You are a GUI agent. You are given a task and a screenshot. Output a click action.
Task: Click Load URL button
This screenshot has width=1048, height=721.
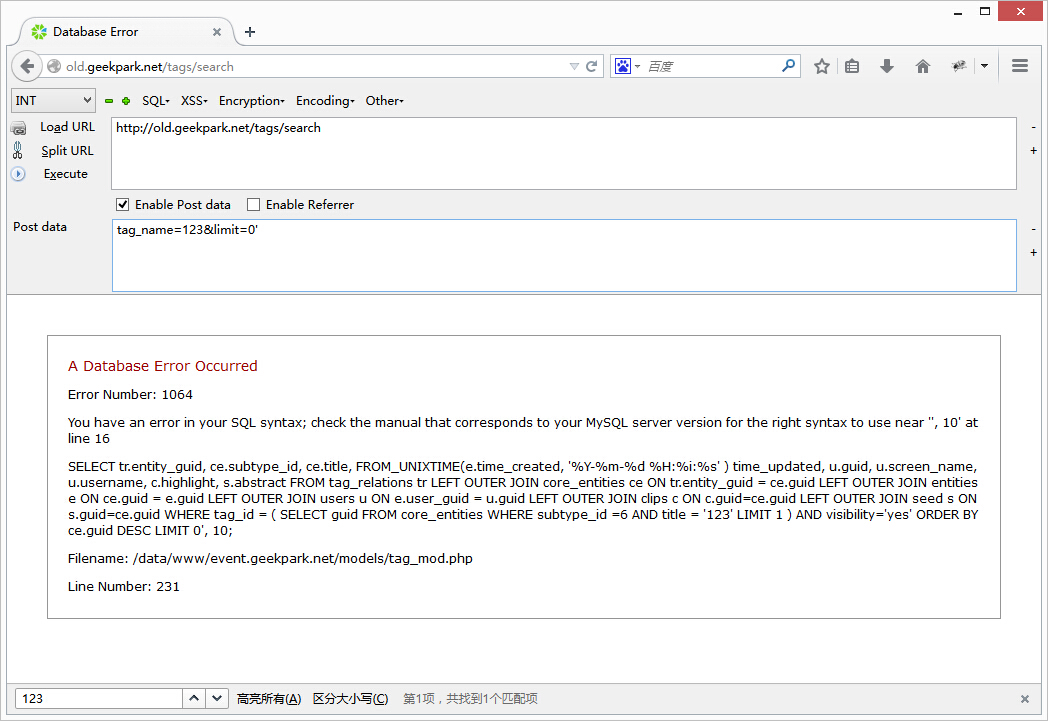[68, 127]
